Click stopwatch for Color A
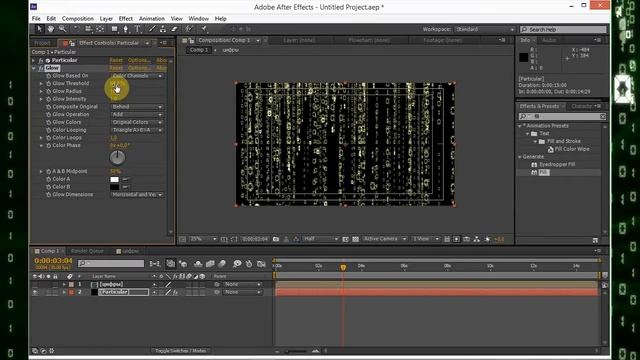 [x=49, y=179]
